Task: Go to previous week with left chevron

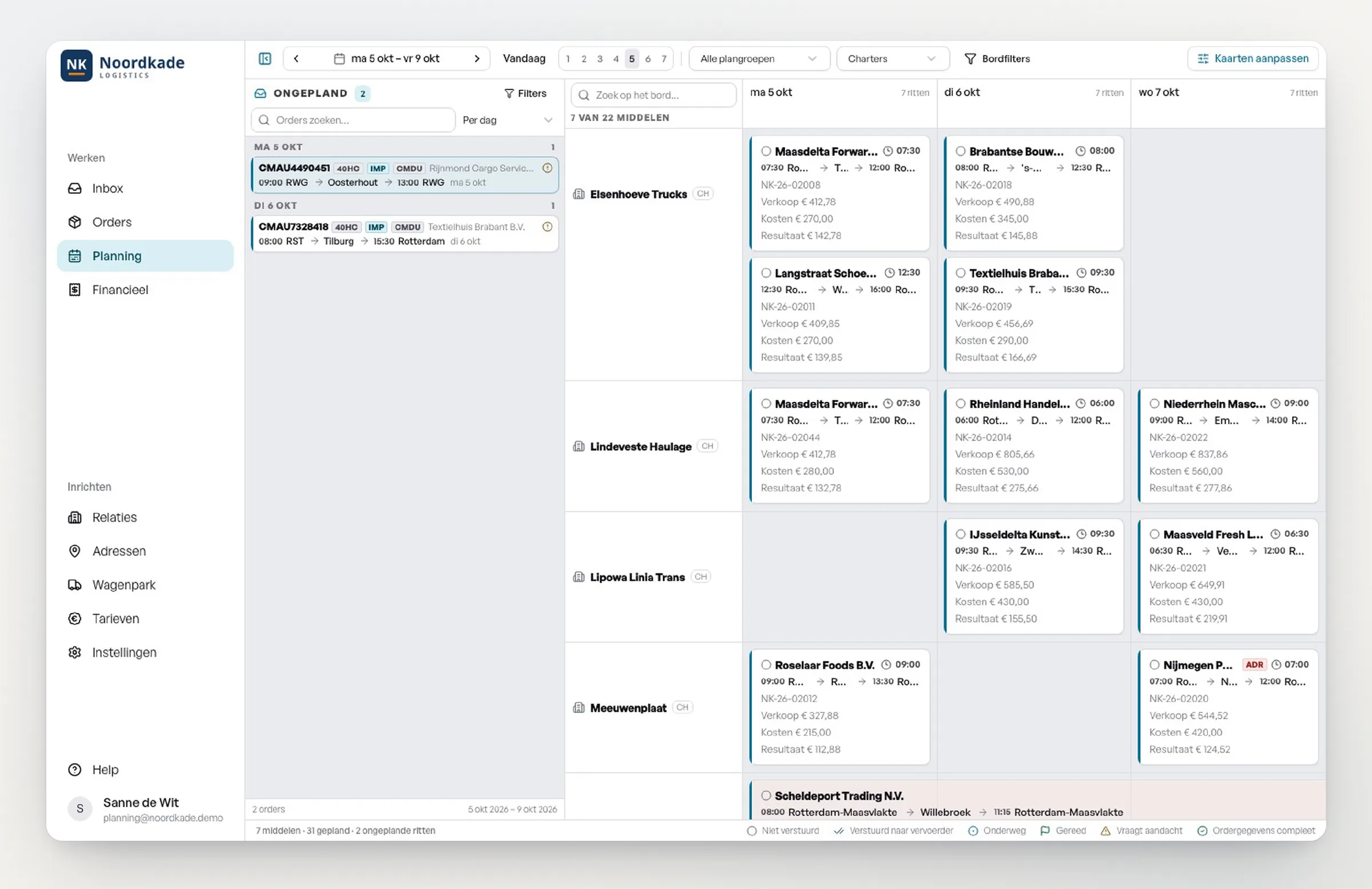Action: [x=296, y=58]
